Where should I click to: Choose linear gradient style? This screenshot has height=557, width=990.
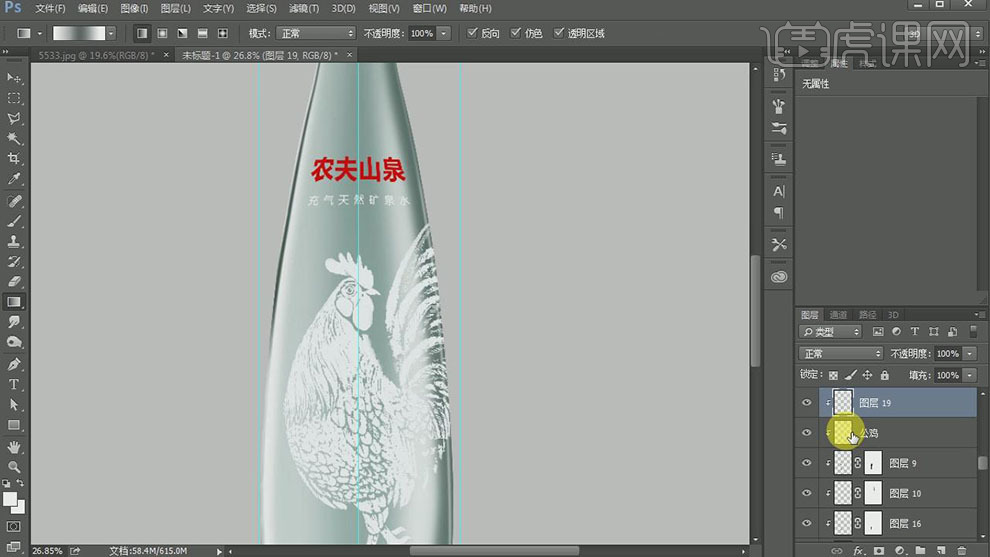click(x=142, y=33)
